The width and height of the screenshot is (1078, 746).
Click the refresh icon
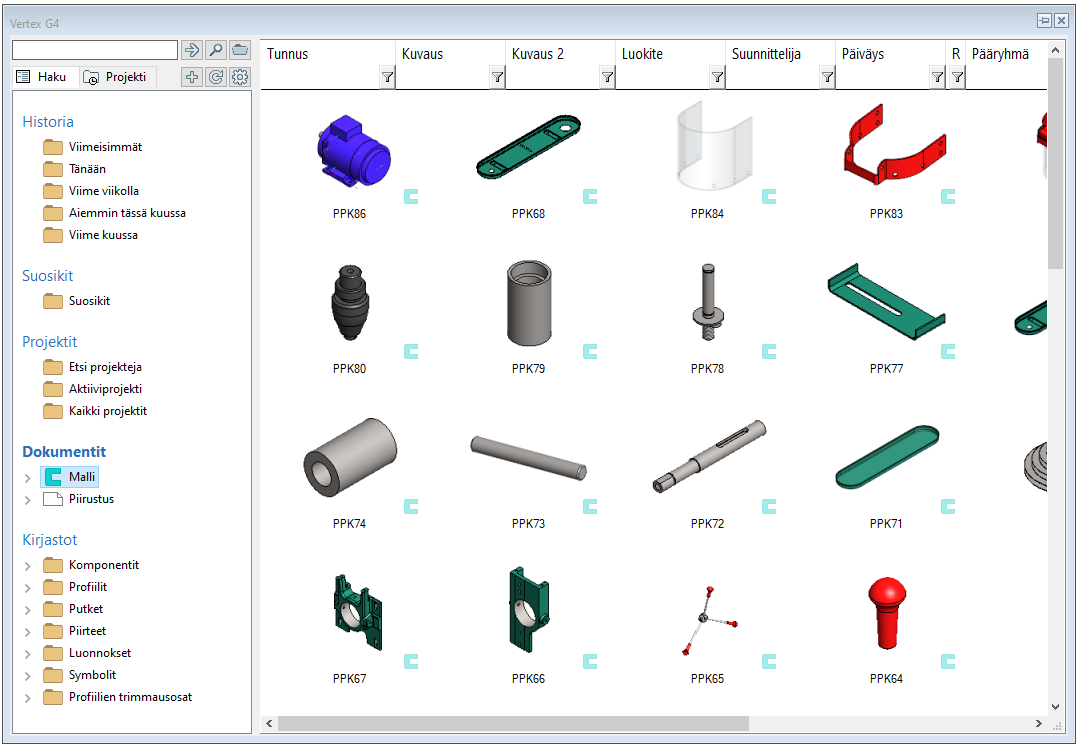[216, 77]
